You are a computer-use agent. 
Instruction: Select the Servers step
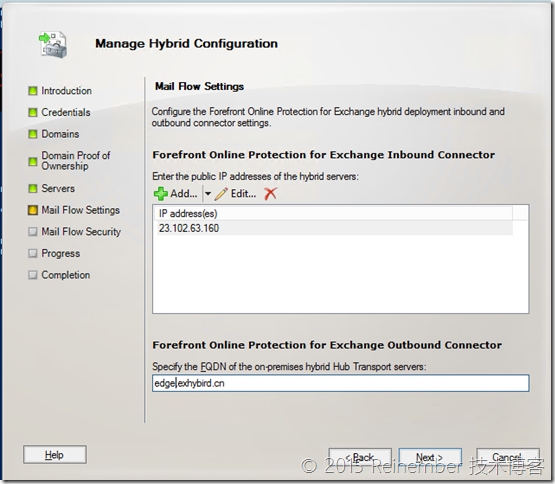tap(58, 188)
